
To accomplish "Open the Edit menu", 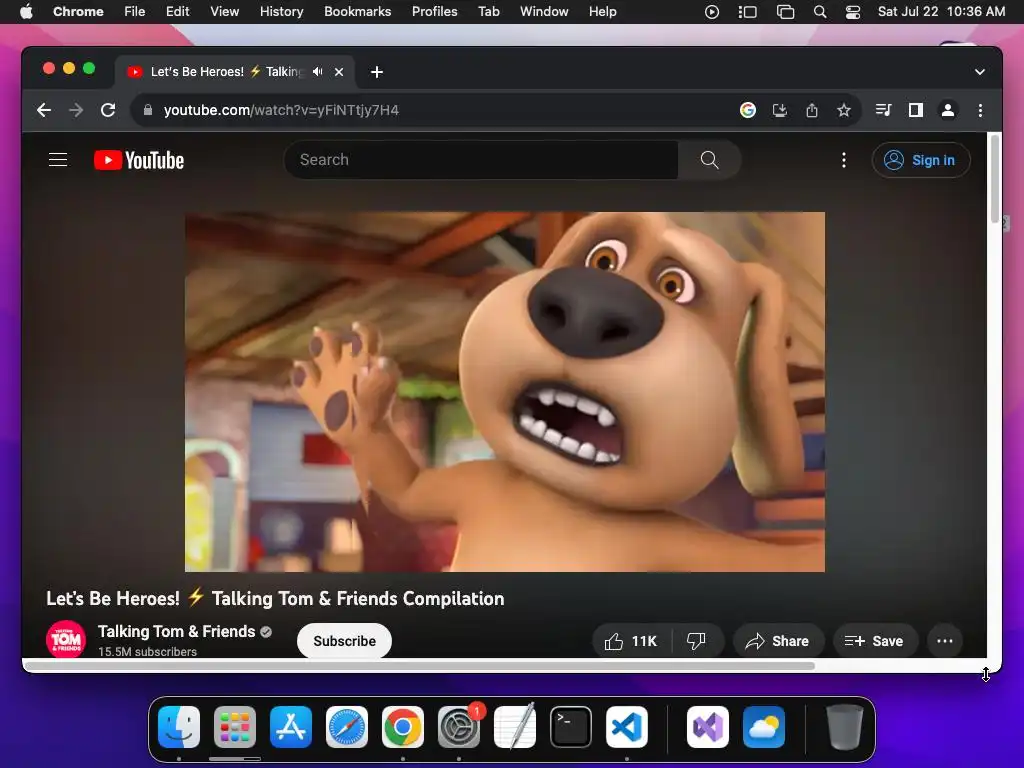I will tap(177, 12).
